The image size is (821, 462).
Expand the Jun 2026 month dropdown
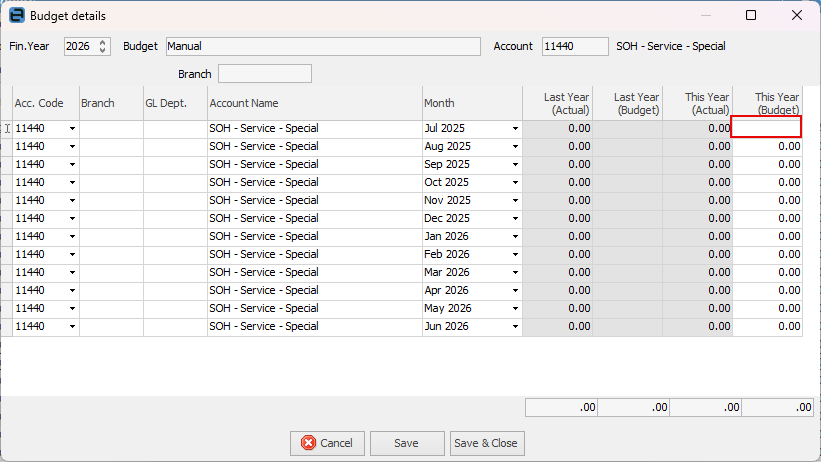516,327
